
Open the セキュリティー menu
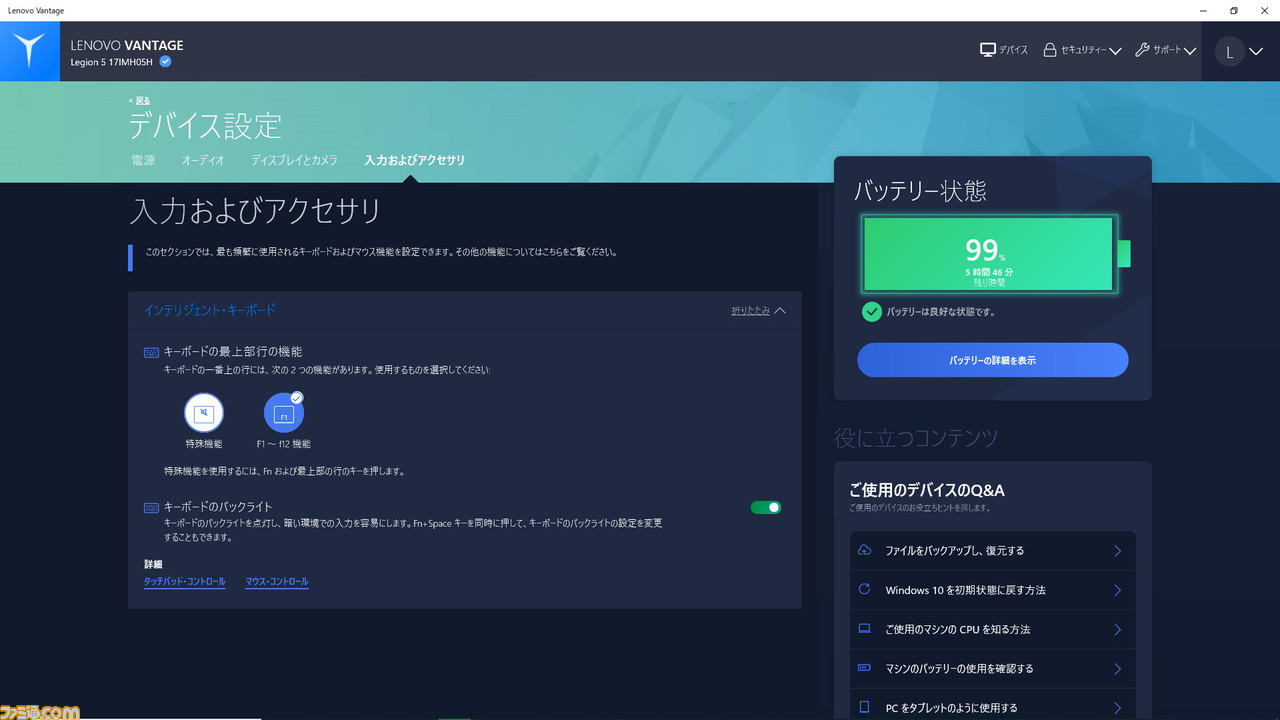tap(1082, 50)
